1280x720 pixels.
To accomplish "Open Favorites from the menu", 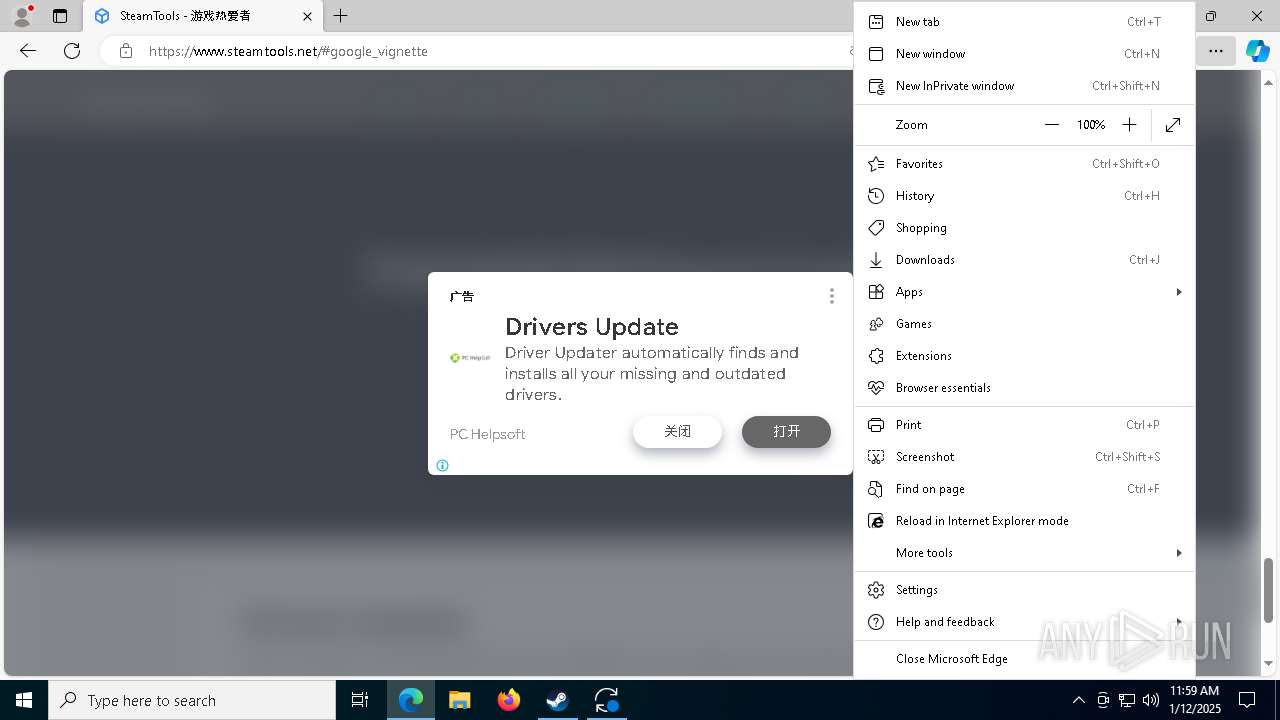I will tap(1025, 164).
